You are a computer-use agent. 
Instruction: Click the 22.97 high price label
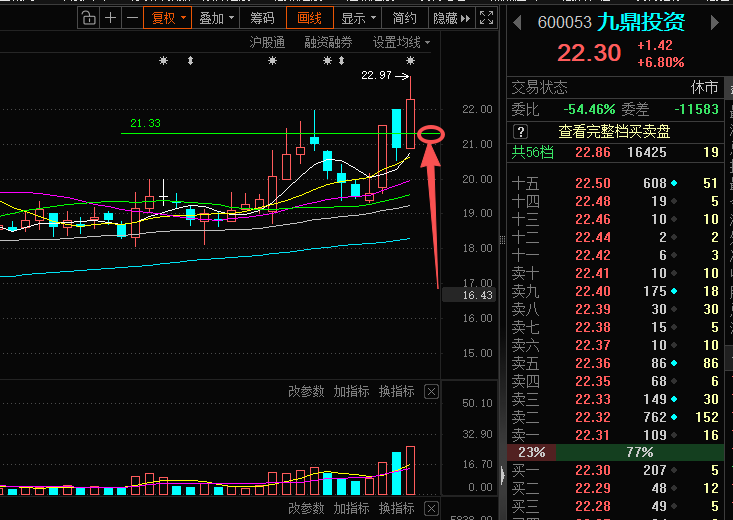click(x=376, y=75)
